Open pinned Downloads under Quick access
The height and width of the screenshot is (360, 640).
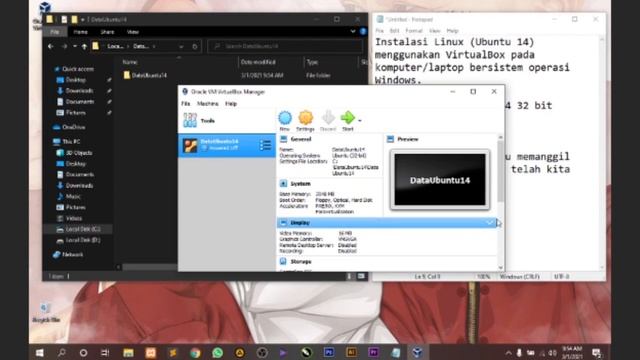click(75, 91)
